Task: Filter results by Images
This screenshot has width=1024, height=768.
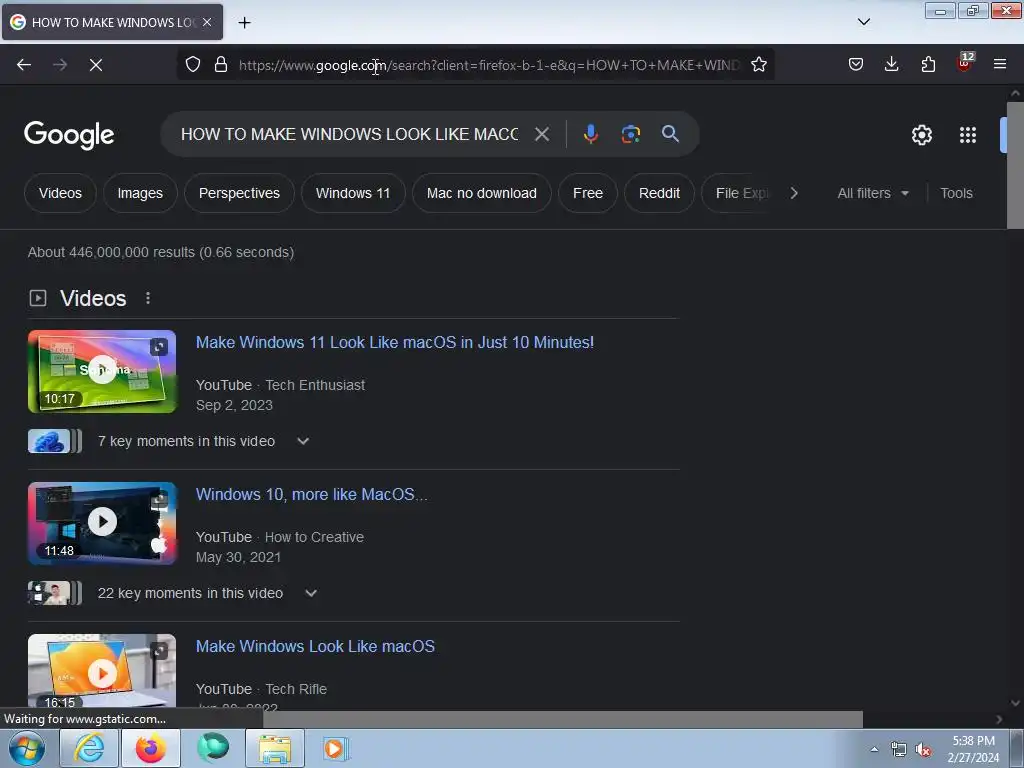Action: coord(140,193)
